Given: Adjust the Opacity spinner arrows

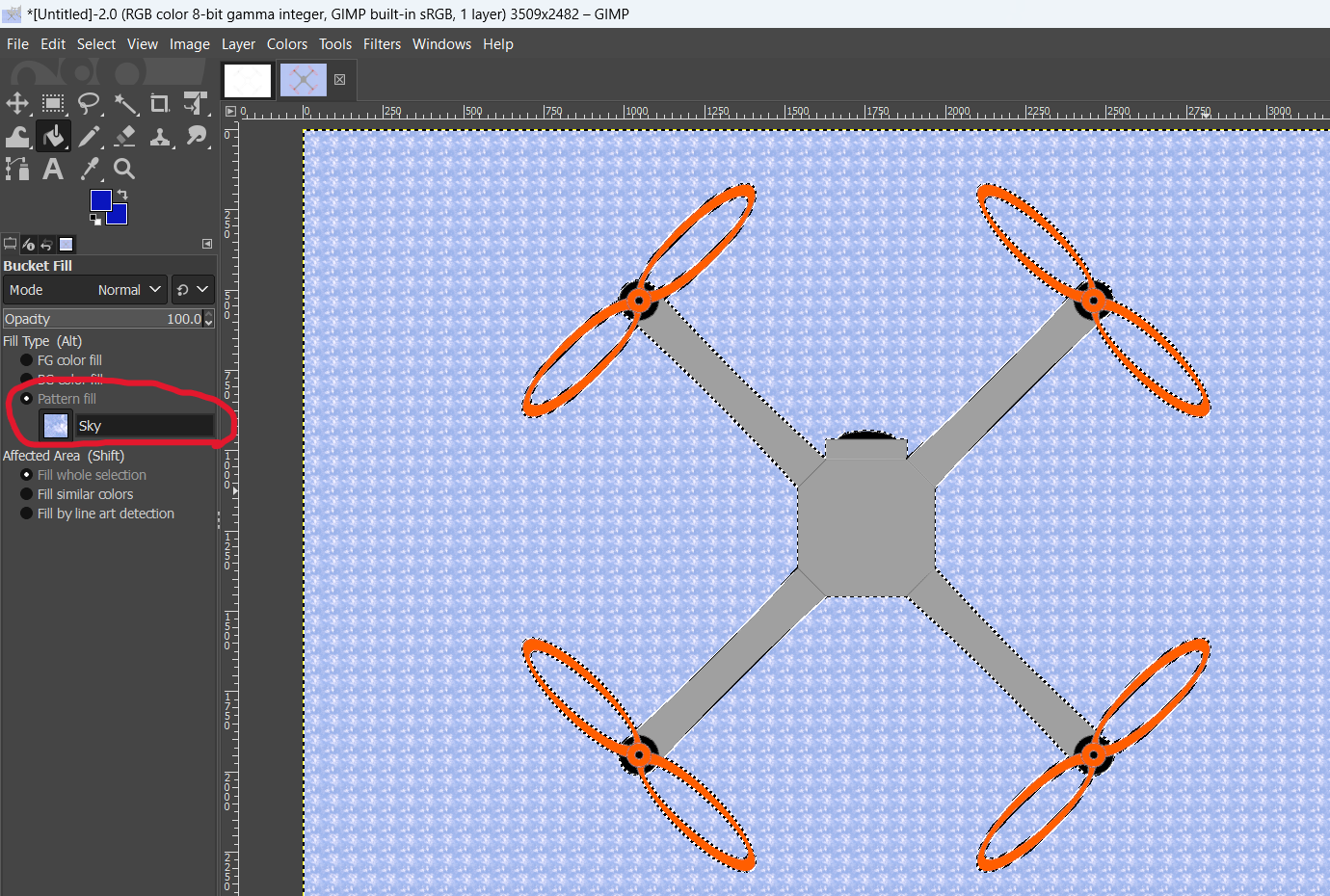Looking at the screenshot, I should point(209,319).
